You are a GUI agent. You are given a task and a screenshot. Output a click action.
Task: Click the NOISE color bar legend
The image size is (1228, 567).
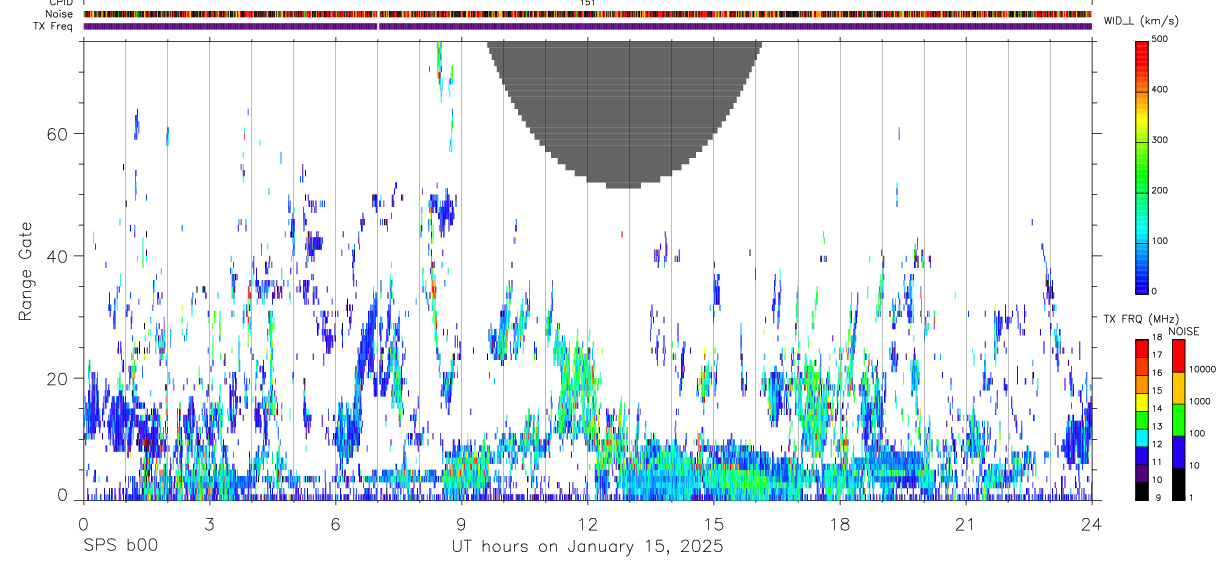(1179, 419)
